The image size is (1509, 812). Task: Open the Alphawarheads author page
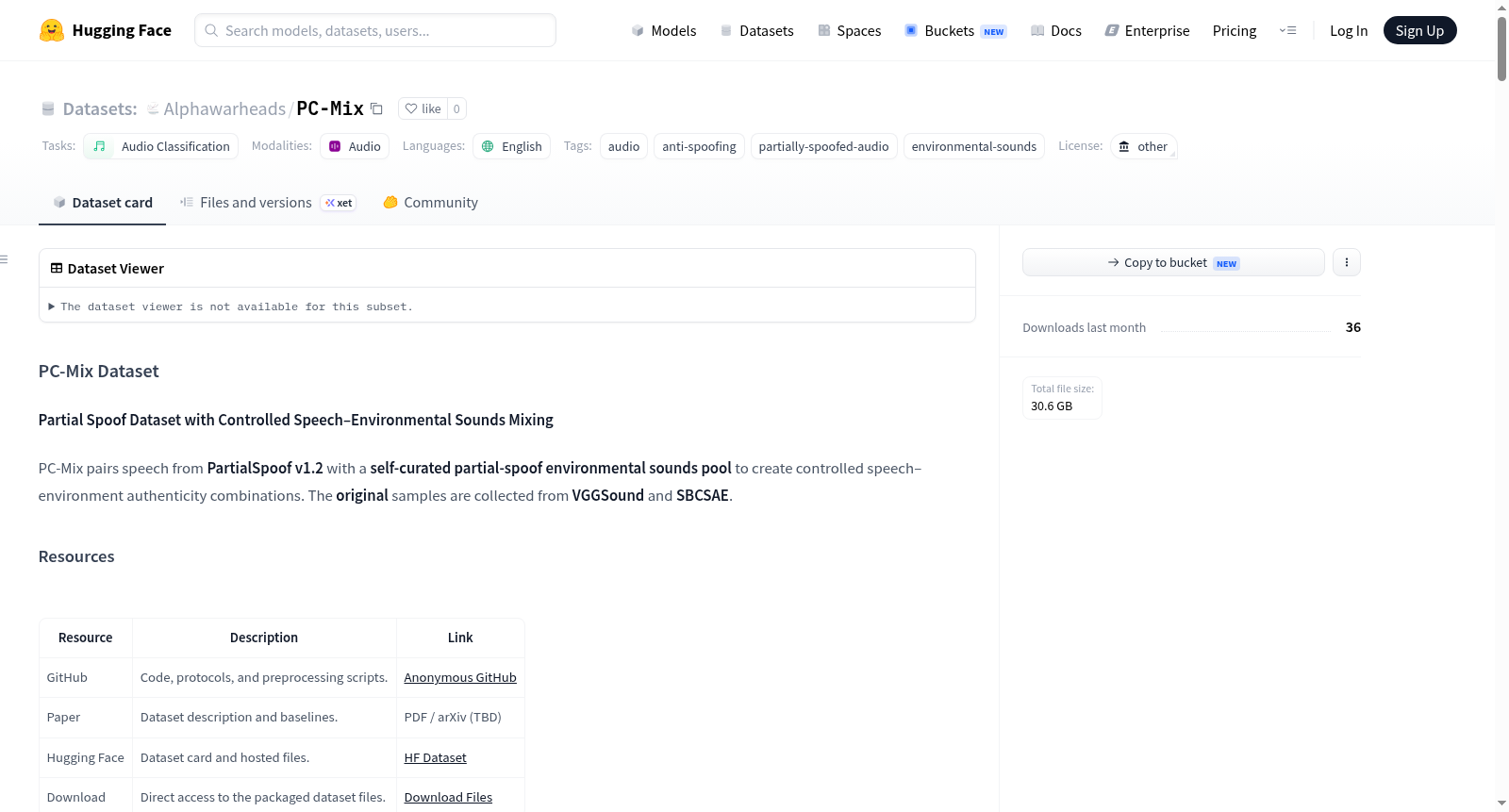224,108
